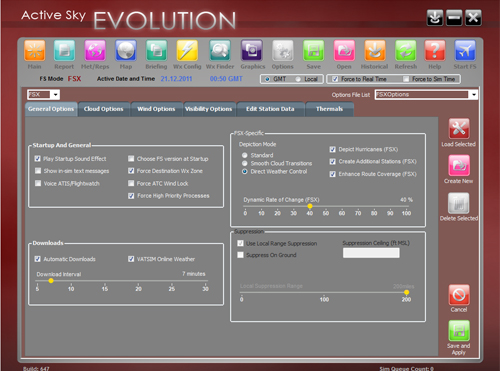500x371 pixels.
Task: Toggle Force to Real Time checkbox
Action: click(335, 79)
